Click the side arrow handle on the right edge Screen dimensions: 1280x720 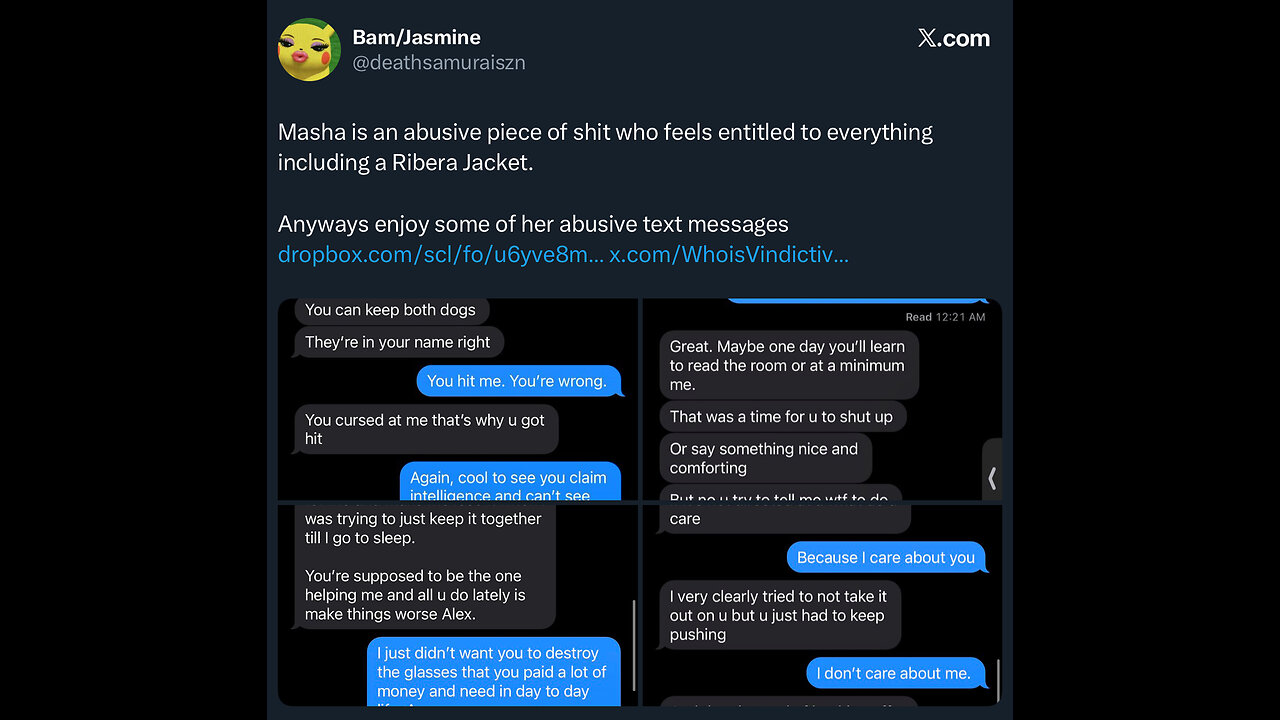pyautogui.click(x=992, y=478)
